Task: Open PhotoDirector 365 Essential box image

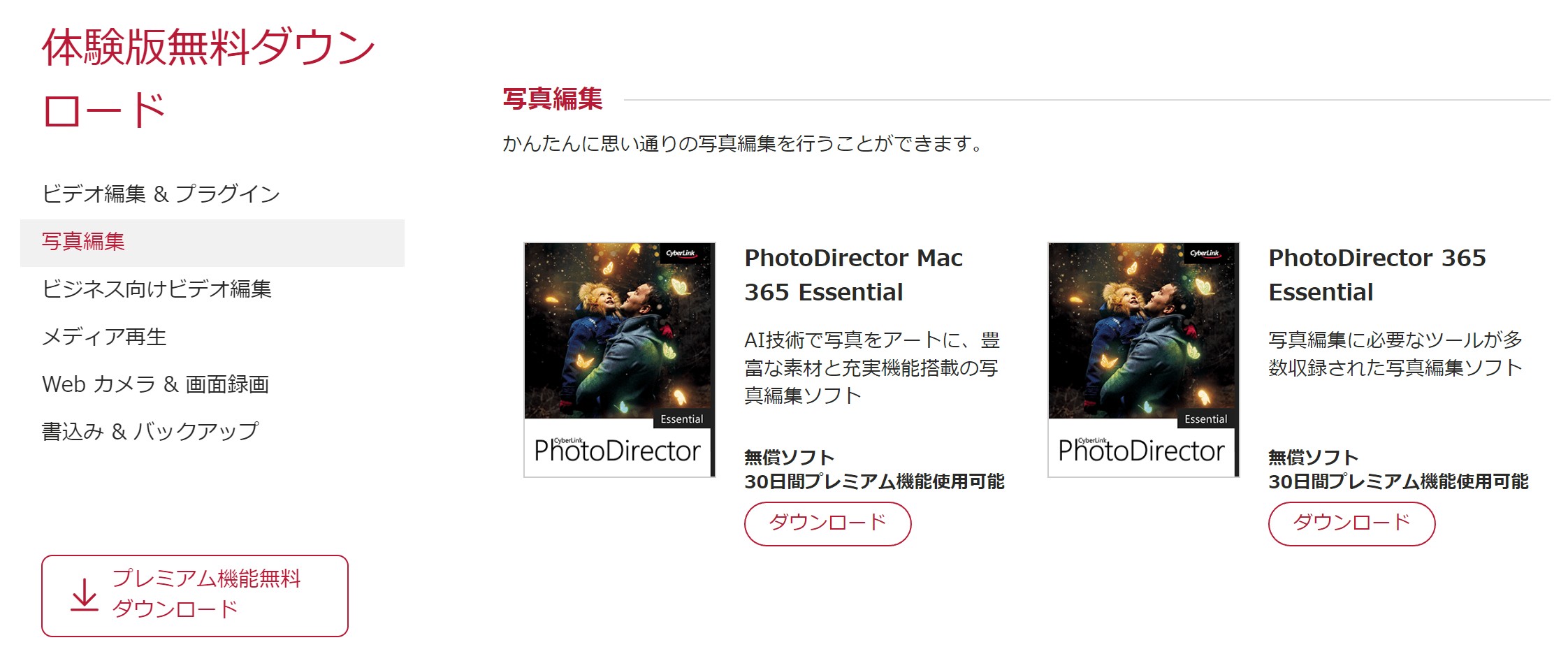Action: 1144,360
